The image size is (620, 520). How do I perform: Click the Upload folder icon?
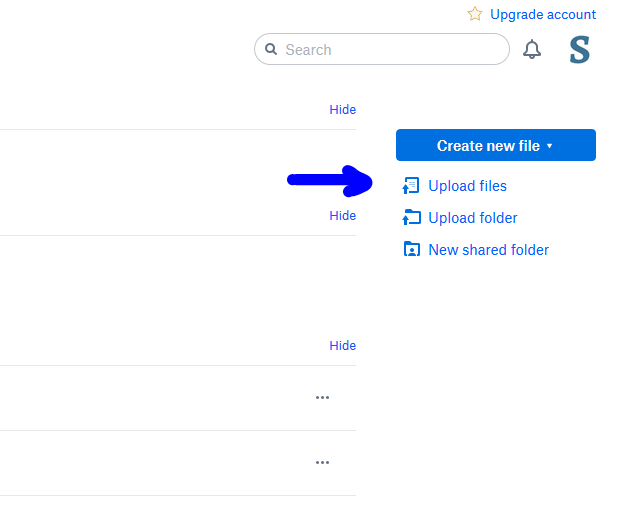tap(411, 217)
